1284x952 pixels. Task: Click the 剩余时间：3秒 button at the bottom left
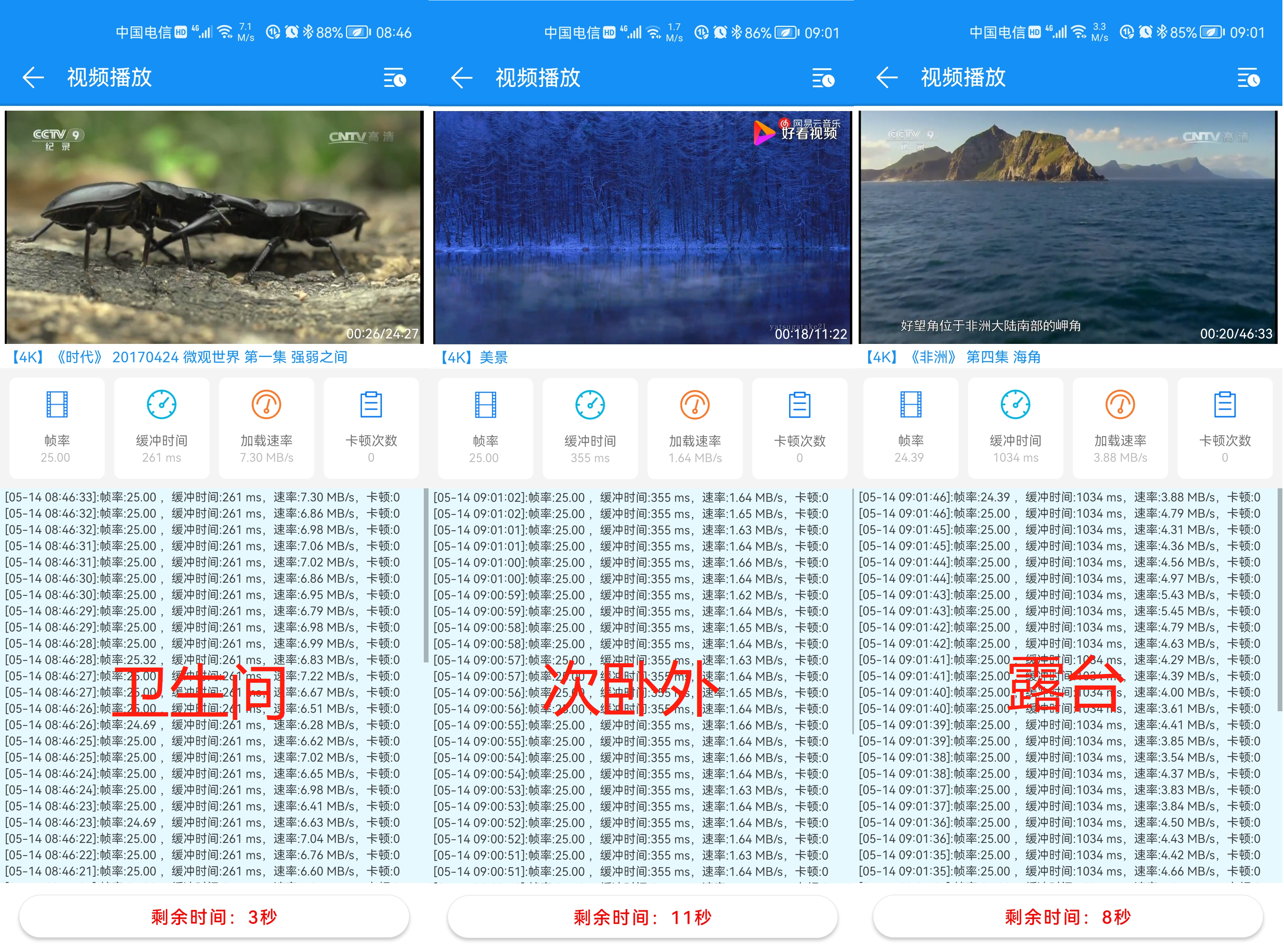point(213,916)
